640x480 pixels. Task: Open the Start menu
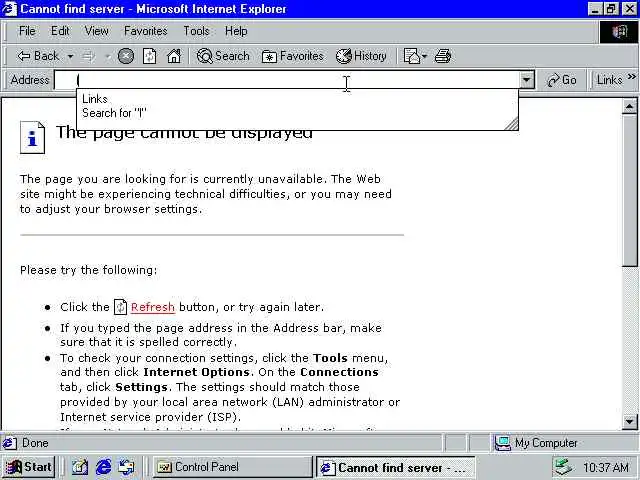click(29, 467)
